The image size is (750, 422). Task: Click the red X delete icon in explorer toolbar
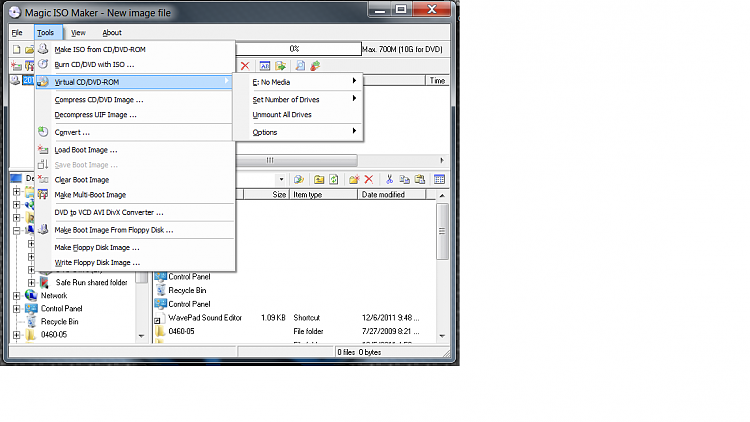(x=369, y=180)
